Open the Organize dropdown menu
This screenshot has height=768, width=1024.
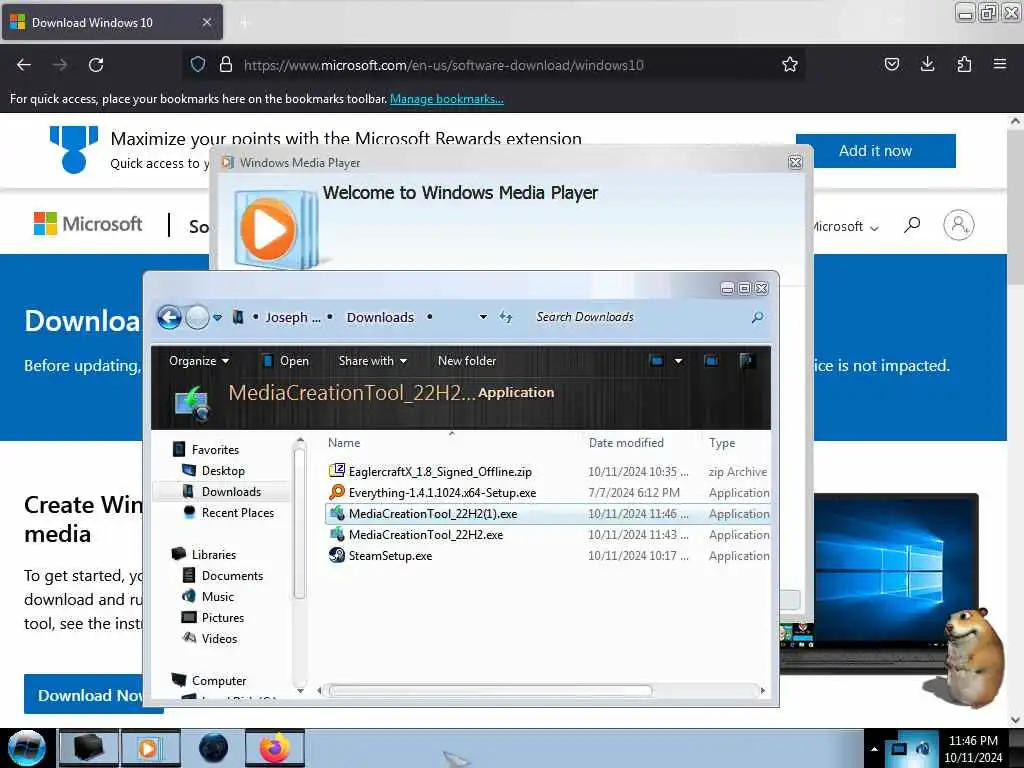[x=199, y=360]
